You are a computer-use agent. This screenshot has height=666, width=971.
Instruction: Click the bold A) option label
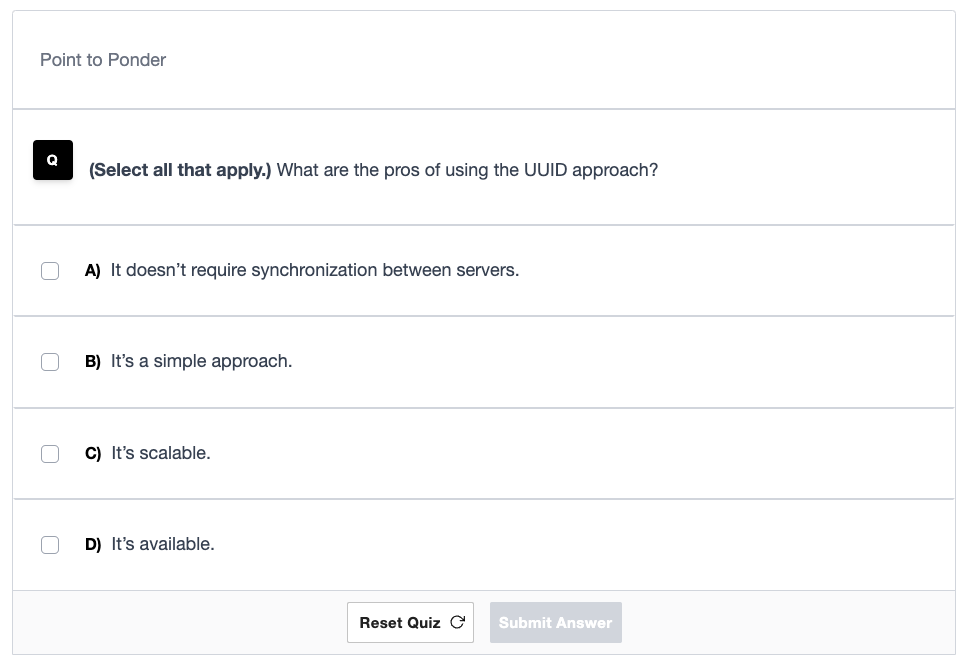tap(93, 271)
